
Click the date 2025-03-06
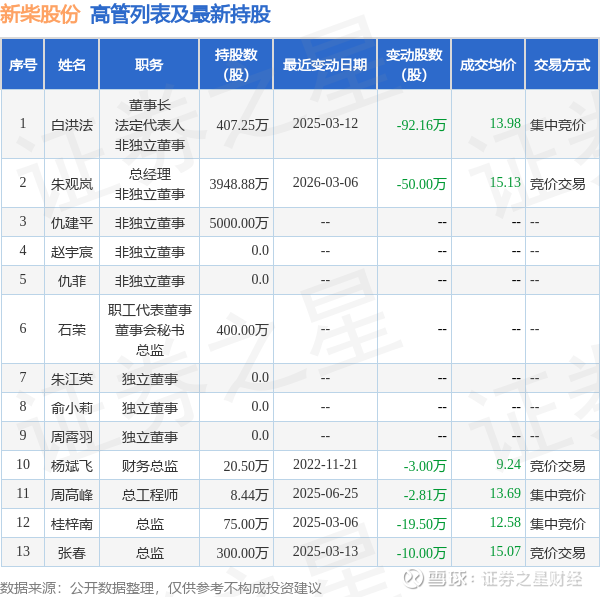325,522
